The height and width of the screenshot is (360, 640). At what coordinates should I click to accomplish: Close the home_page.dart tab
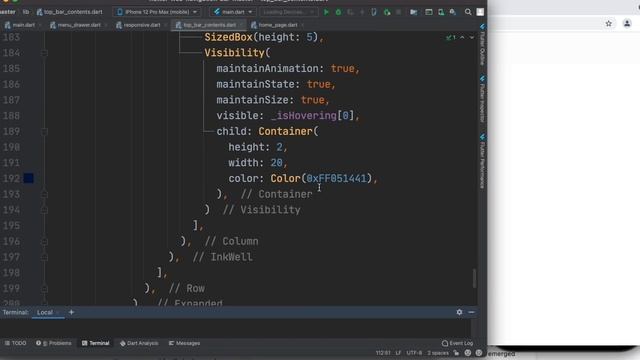pos(302,25)
